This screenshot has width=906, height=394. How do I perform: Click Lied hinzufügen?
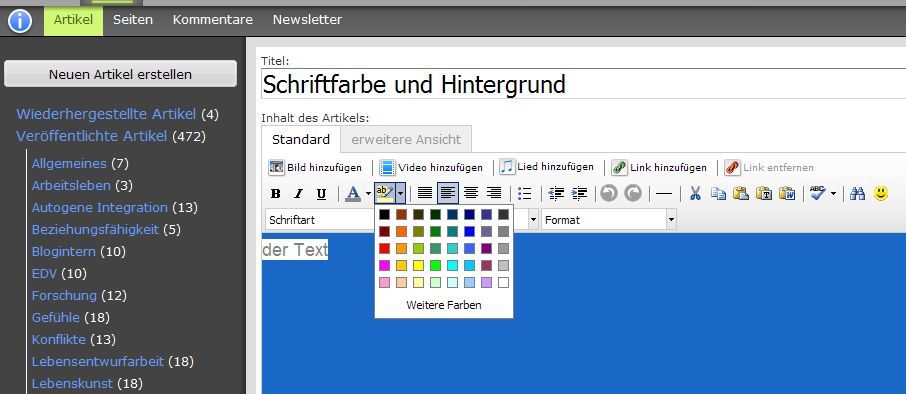coord(547,167)
